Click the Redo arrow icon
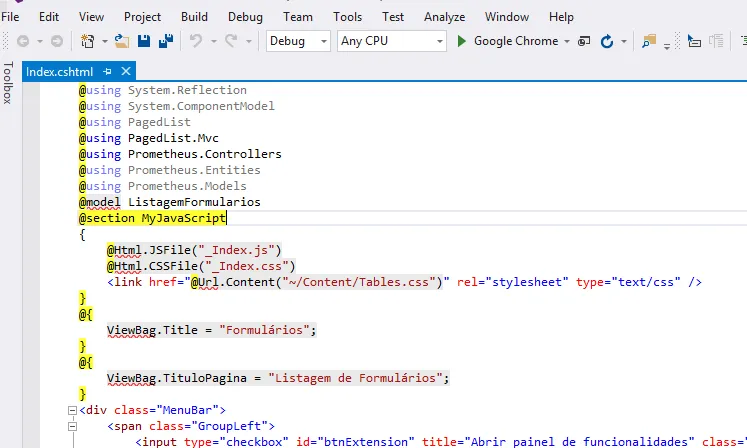Viewport: 747px width, 448px height. 231,41
